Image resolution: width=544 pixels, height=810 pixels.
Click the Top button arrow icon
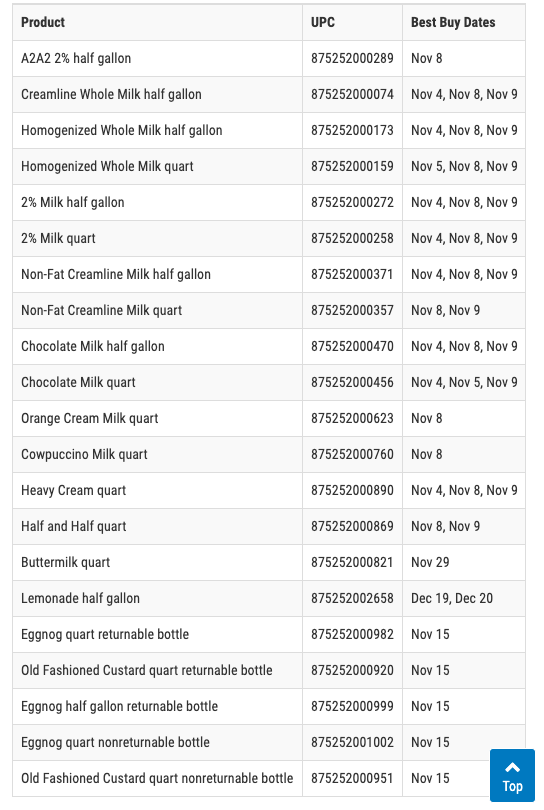[512, 767]
